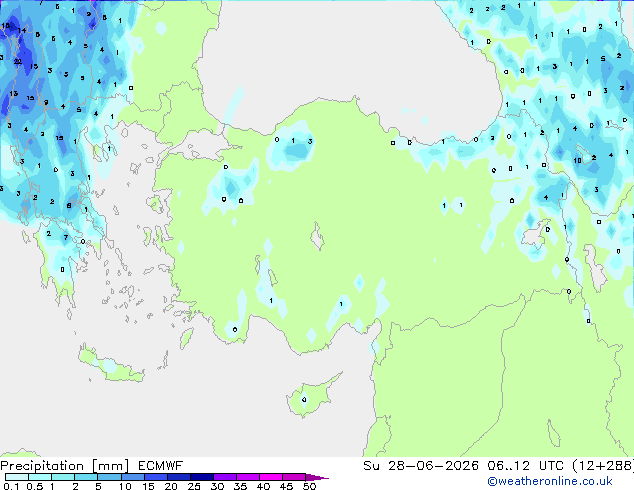Select the 30–35 mm purple legend swatch
634x490 pixels.
224,477
